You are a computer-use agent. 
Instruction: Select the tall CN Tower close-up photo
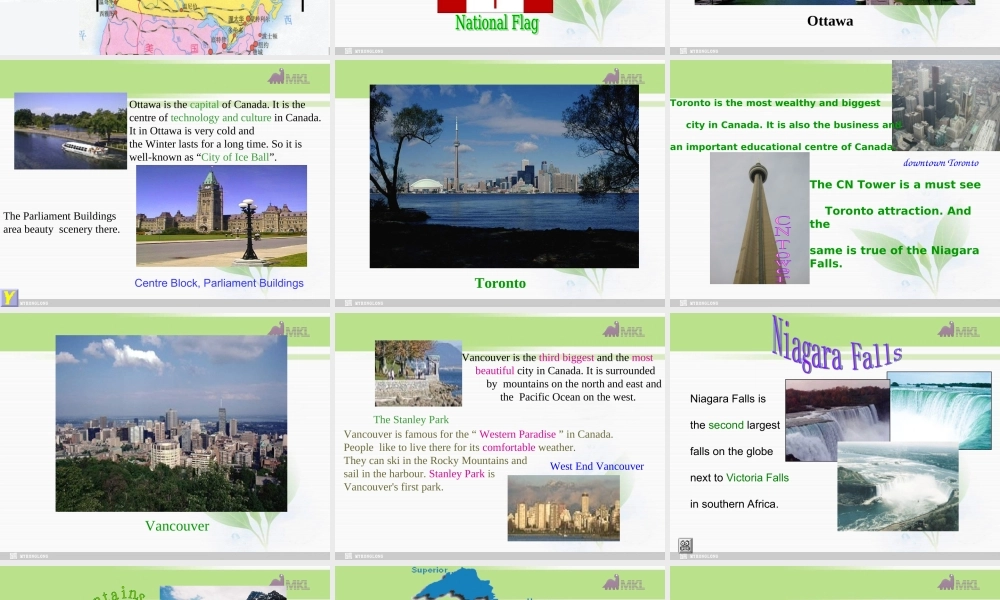(759, 218)
